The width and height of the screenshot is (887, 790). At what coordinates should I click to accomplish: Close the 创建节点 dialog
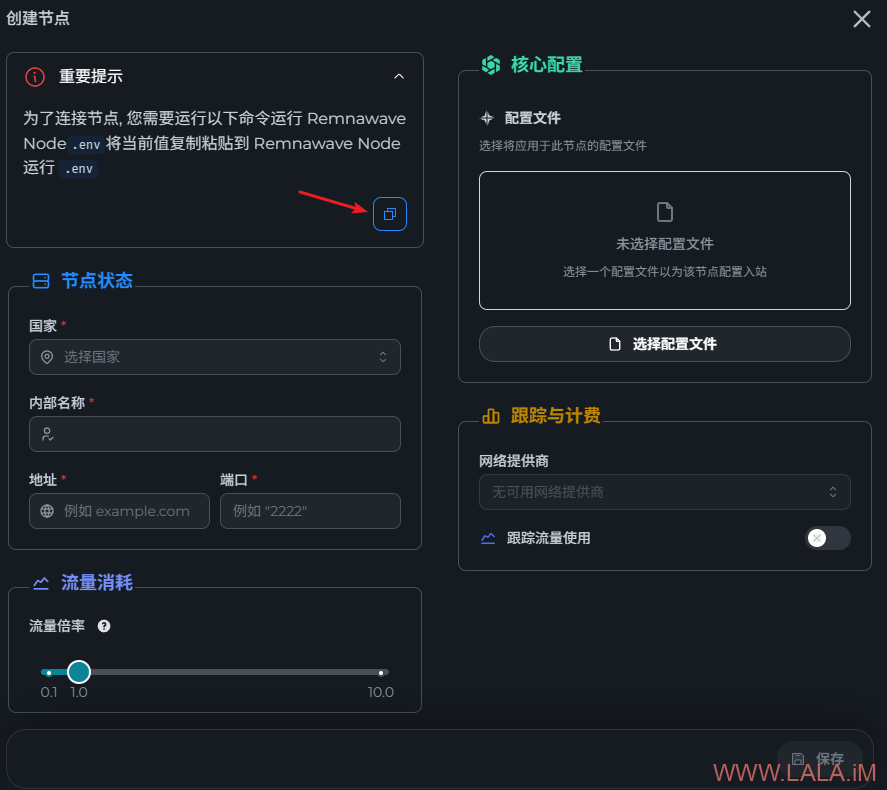coord(862,19)
